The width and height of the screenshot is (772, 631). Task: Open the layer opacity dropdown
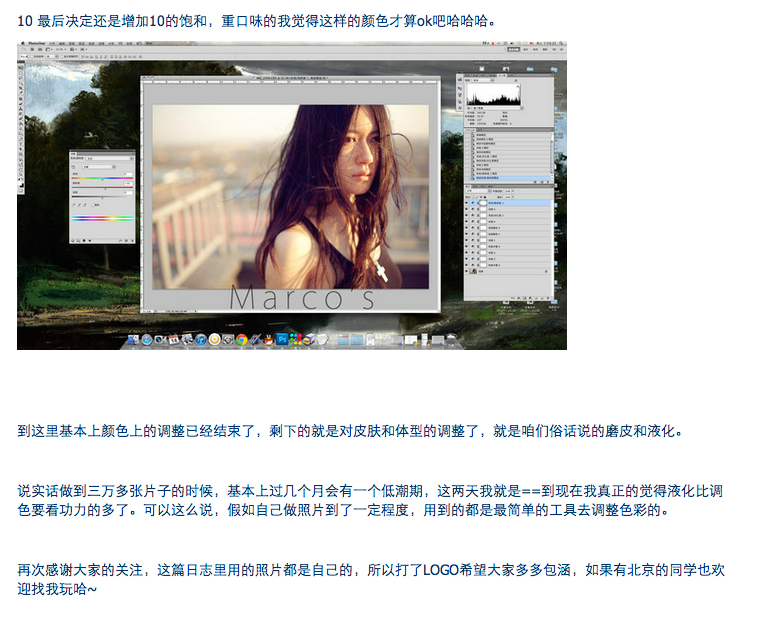coord(509,191)
